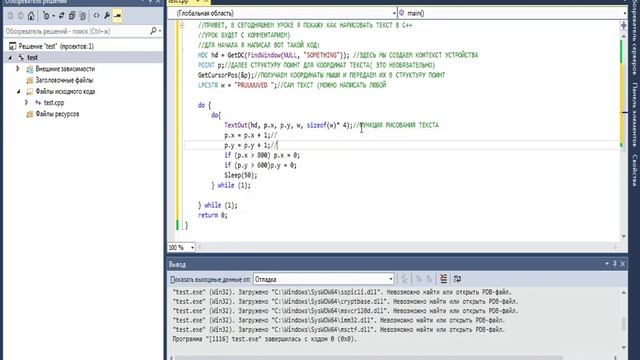Click the return 0; line in code
Screen dimensions: 640x360
coord(213,216)
